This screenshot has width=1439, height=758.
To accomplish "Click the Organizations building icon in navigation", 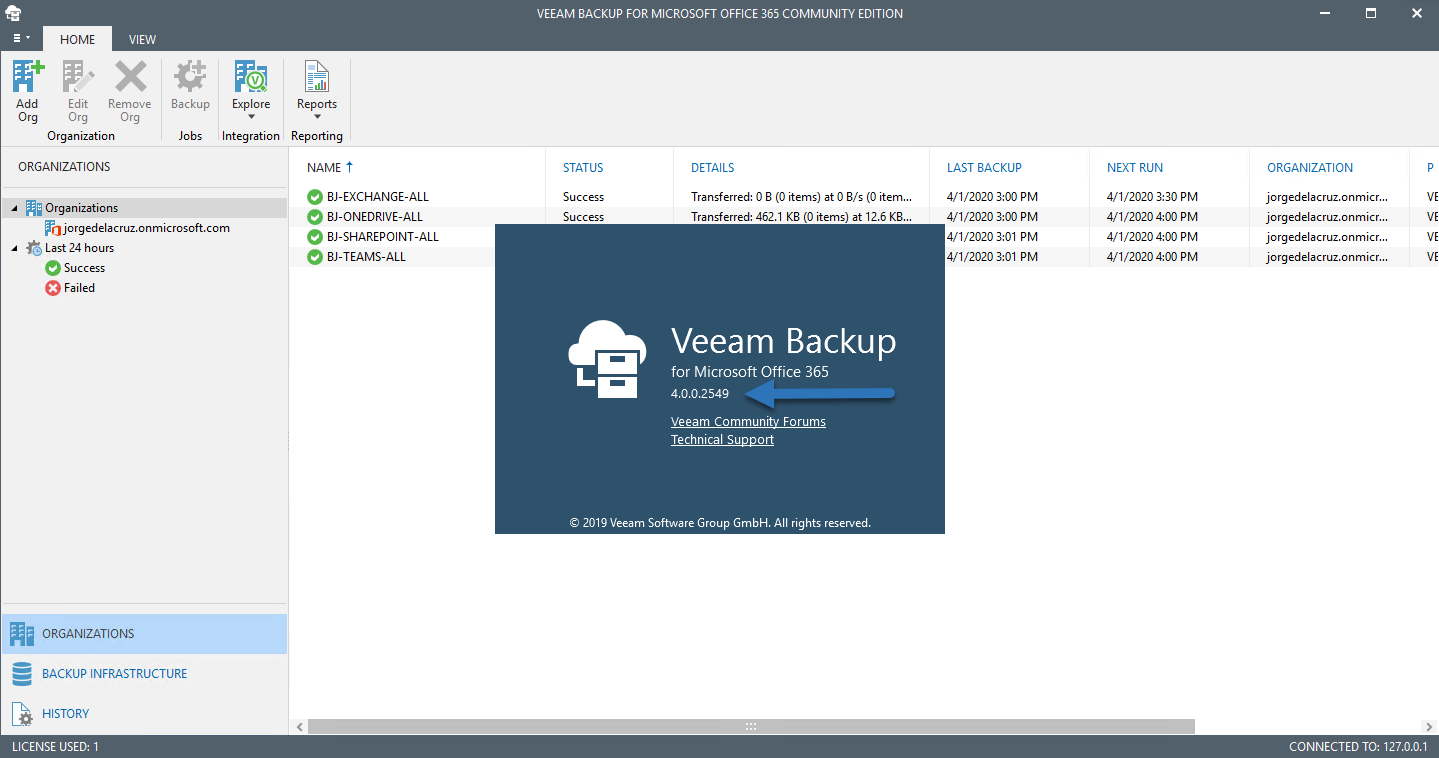I will coord(22,634).
